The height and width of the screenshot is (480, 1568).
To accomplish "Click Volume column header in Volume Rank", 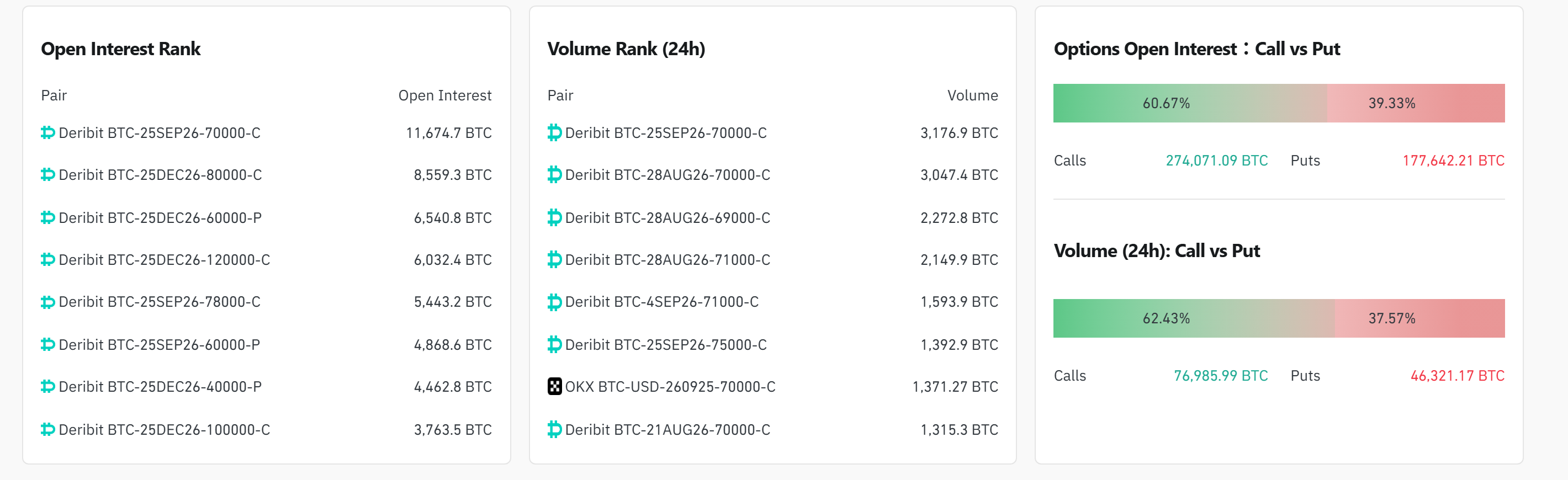I will 973,95.
